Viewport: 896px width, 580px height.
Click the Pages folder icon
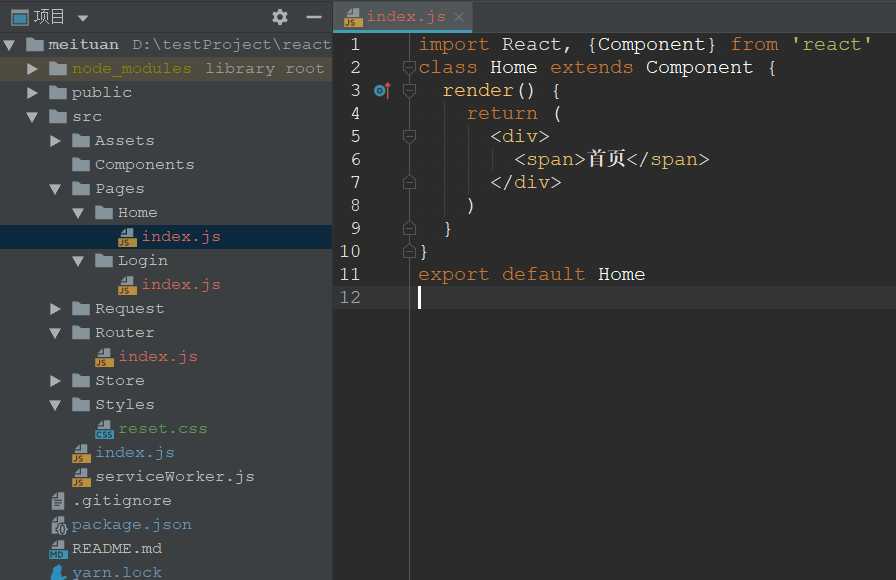[81, 189]
